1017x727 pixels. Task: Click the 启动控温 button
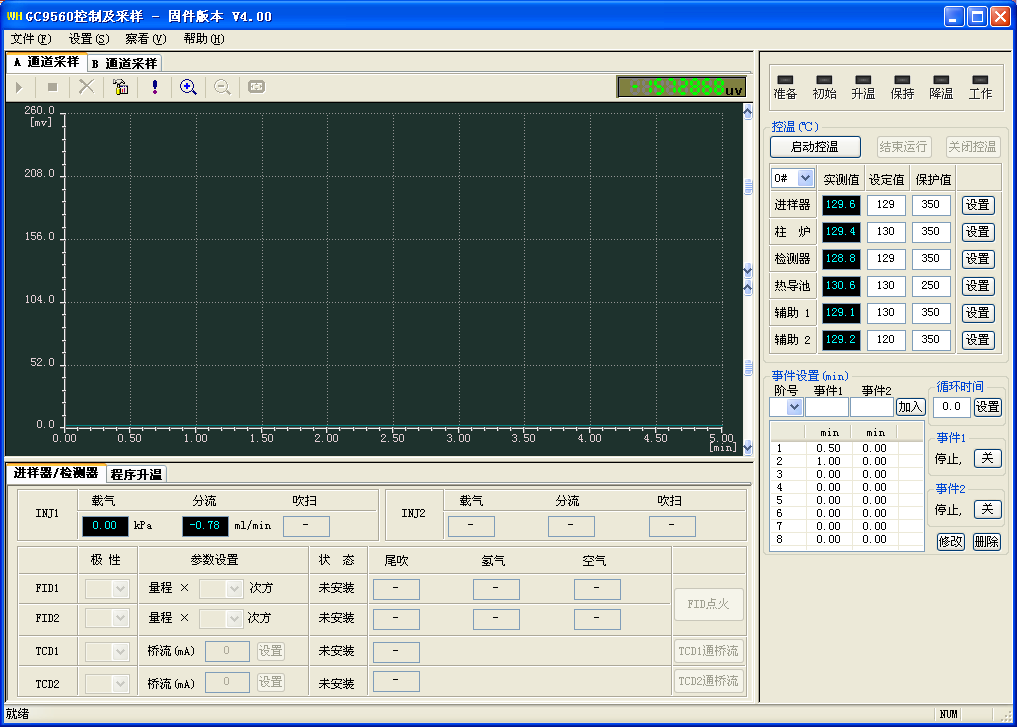(815, 146)
